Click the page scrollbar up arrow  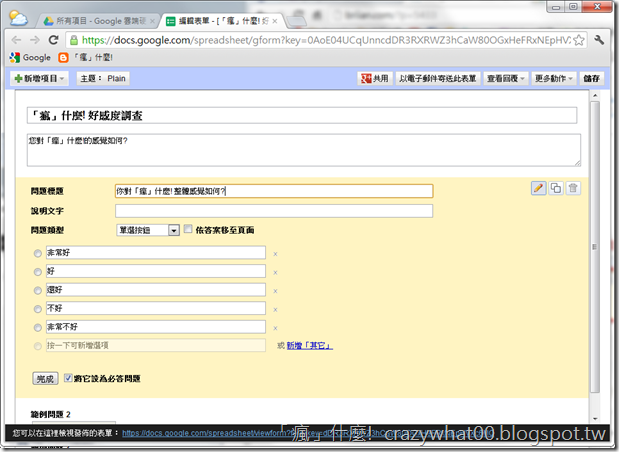point(595,96)
